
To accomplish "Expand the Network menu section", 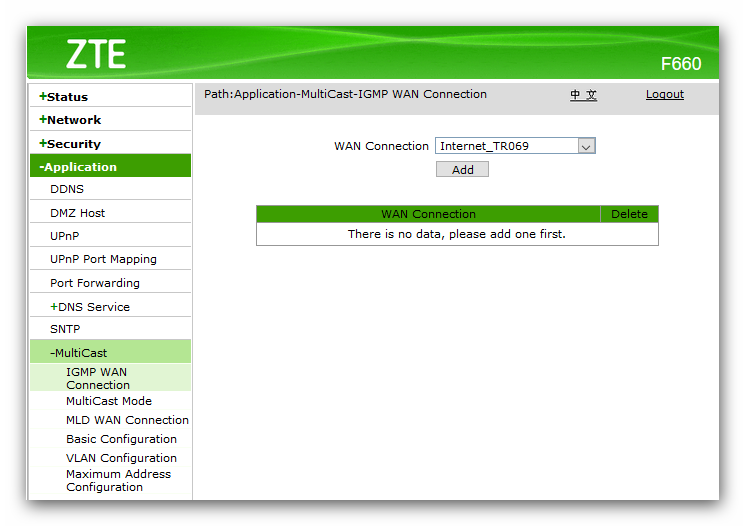I will coord(70,120).
